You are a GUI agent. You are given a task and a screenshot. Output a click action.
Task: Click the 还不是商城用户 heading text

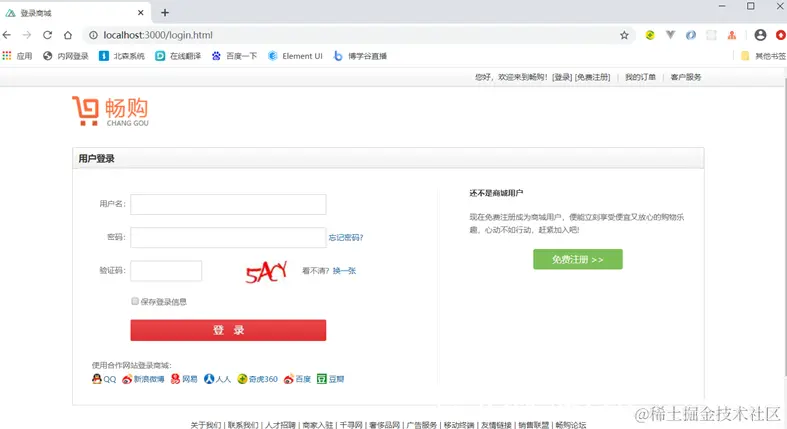(x=496, y=193)
